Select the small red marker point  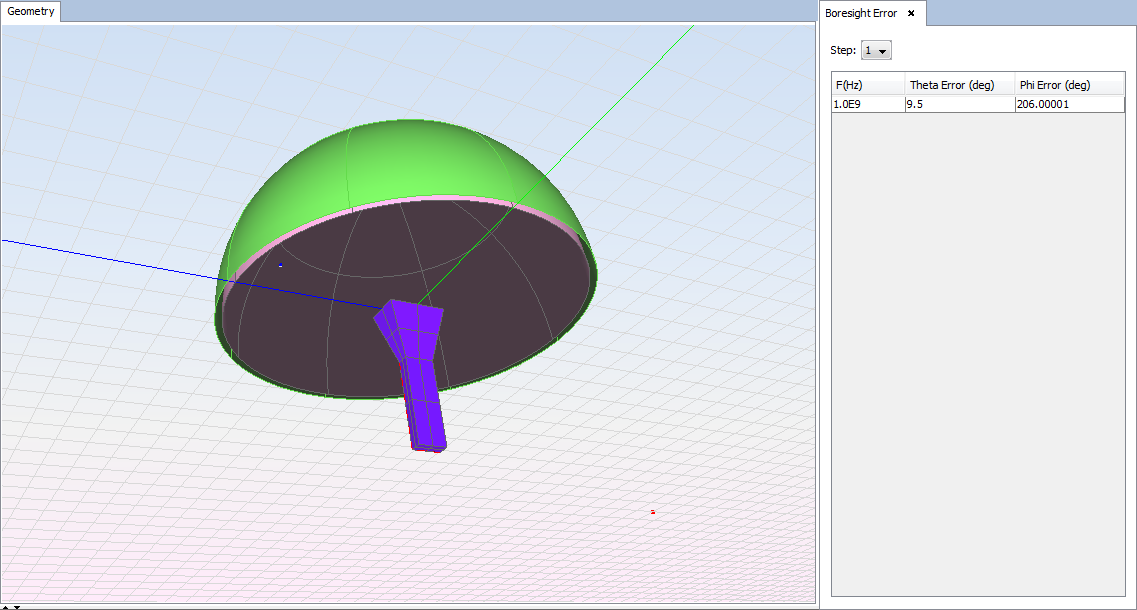tap(653, 512)
